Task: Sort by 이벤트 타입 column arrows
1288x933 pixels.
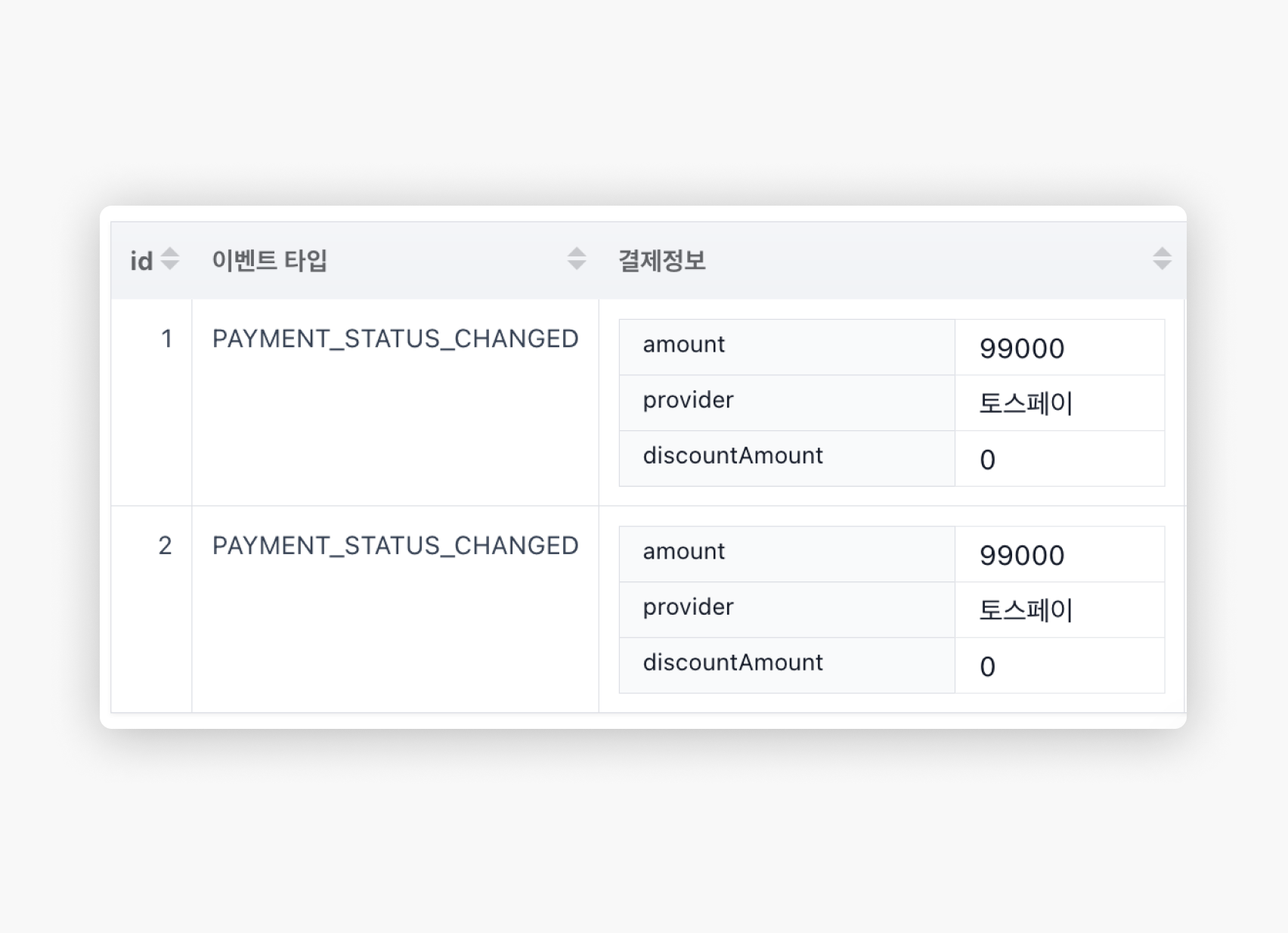Action: pos(577,259)
